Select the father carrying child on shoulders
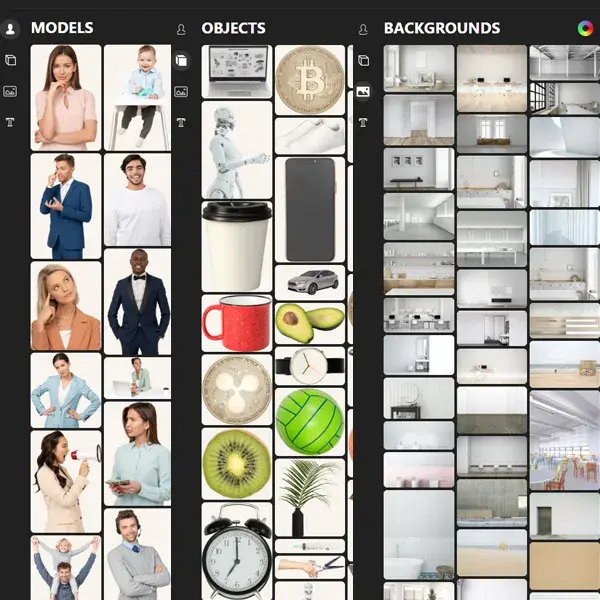Screen dimensions: 600x600 pos(66,568)
